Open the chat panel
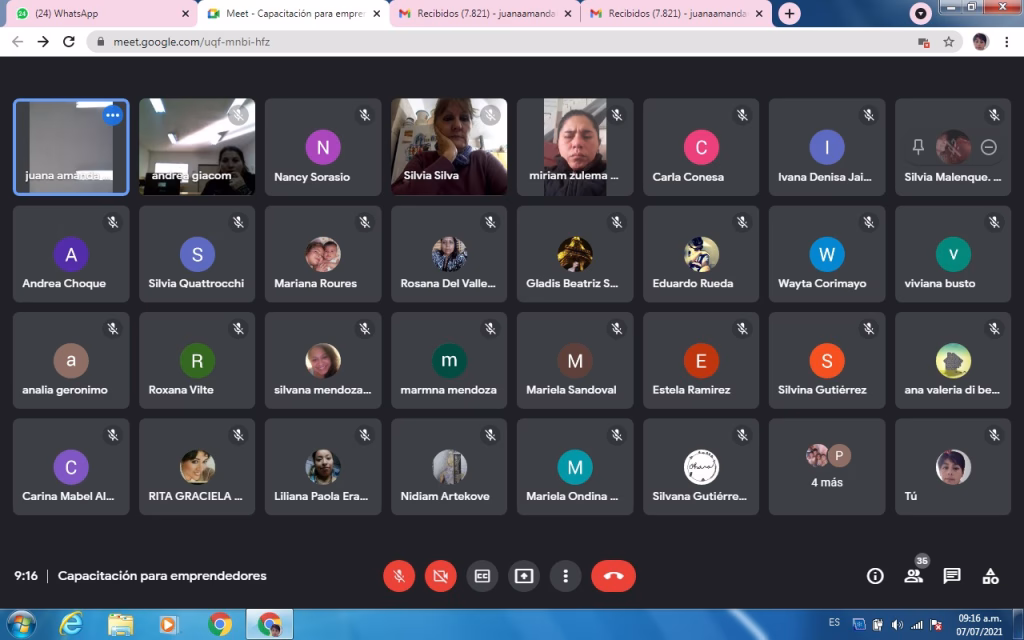Screen dimensions: 1024x640 coord(952,576)
